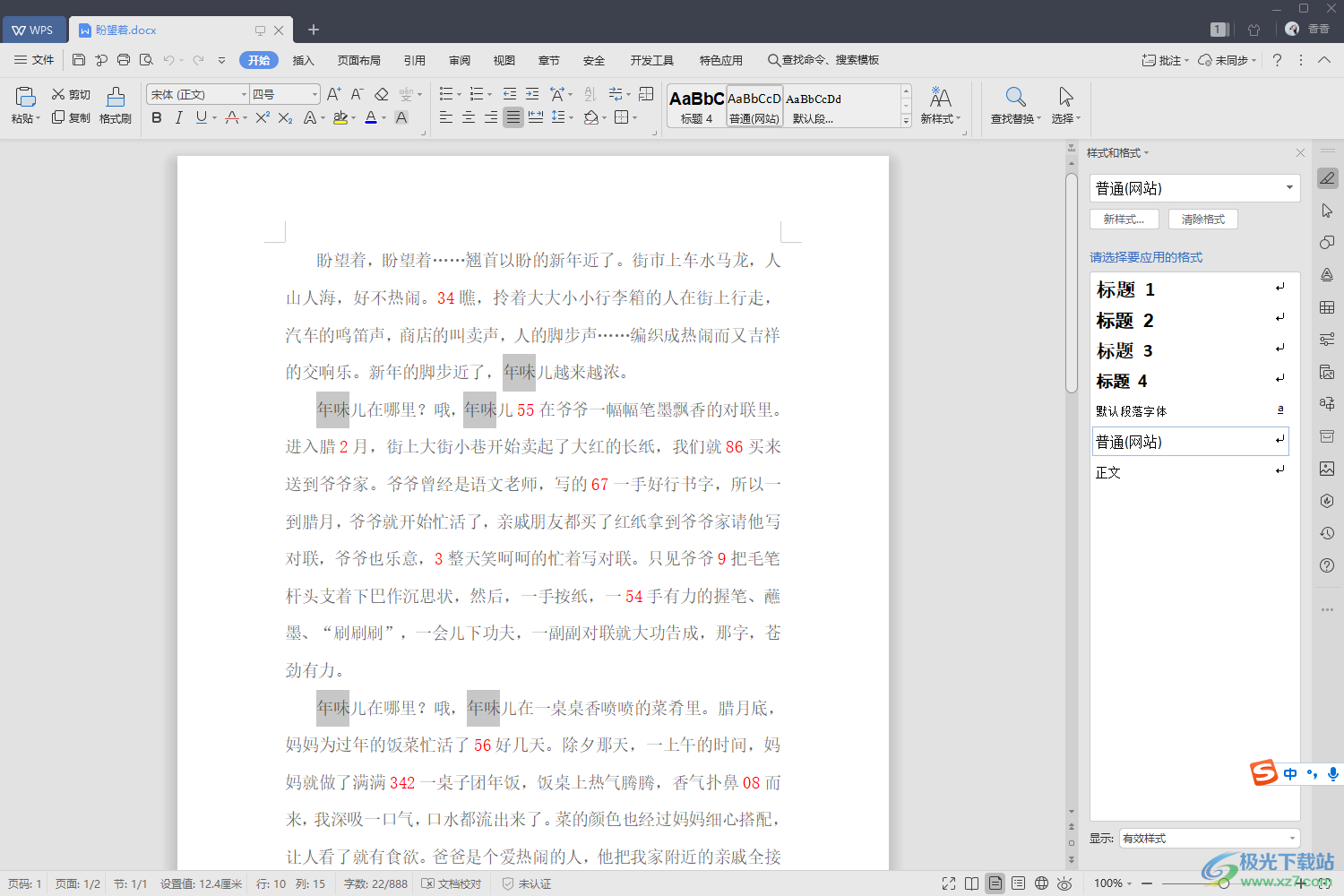Click Comment (批注) button top right
The height and width of the screenshot is (896, 1344).
1166,60
